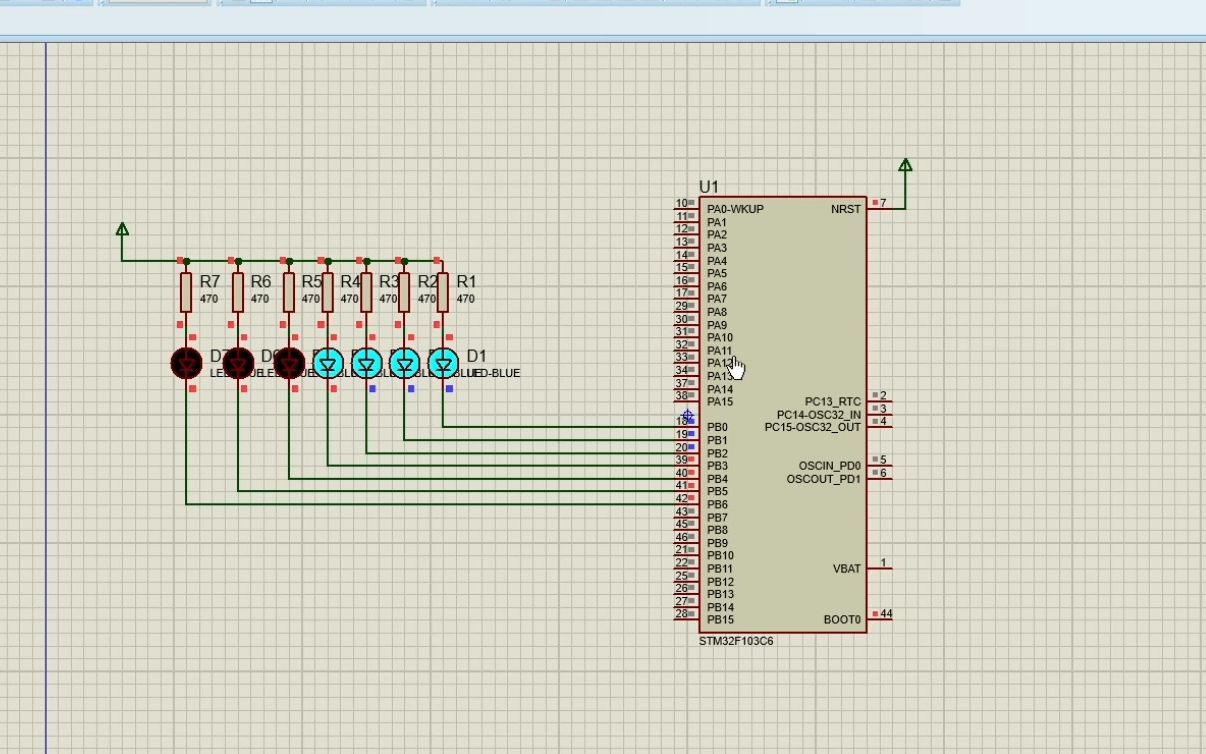Select resistor R4
Viewport: 1206px width, 754px height.
point(327,290)
